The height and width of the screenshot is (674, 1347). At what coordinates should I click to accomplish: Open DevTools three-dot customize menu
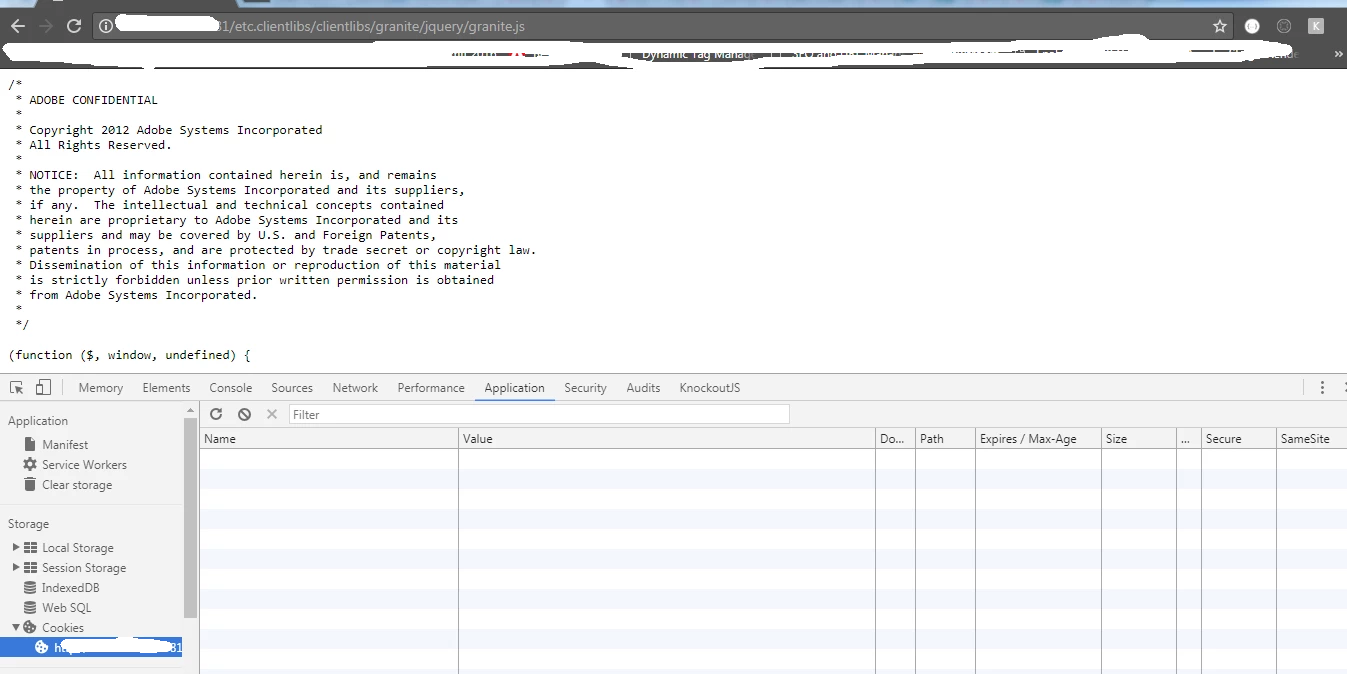(1322, 387)
